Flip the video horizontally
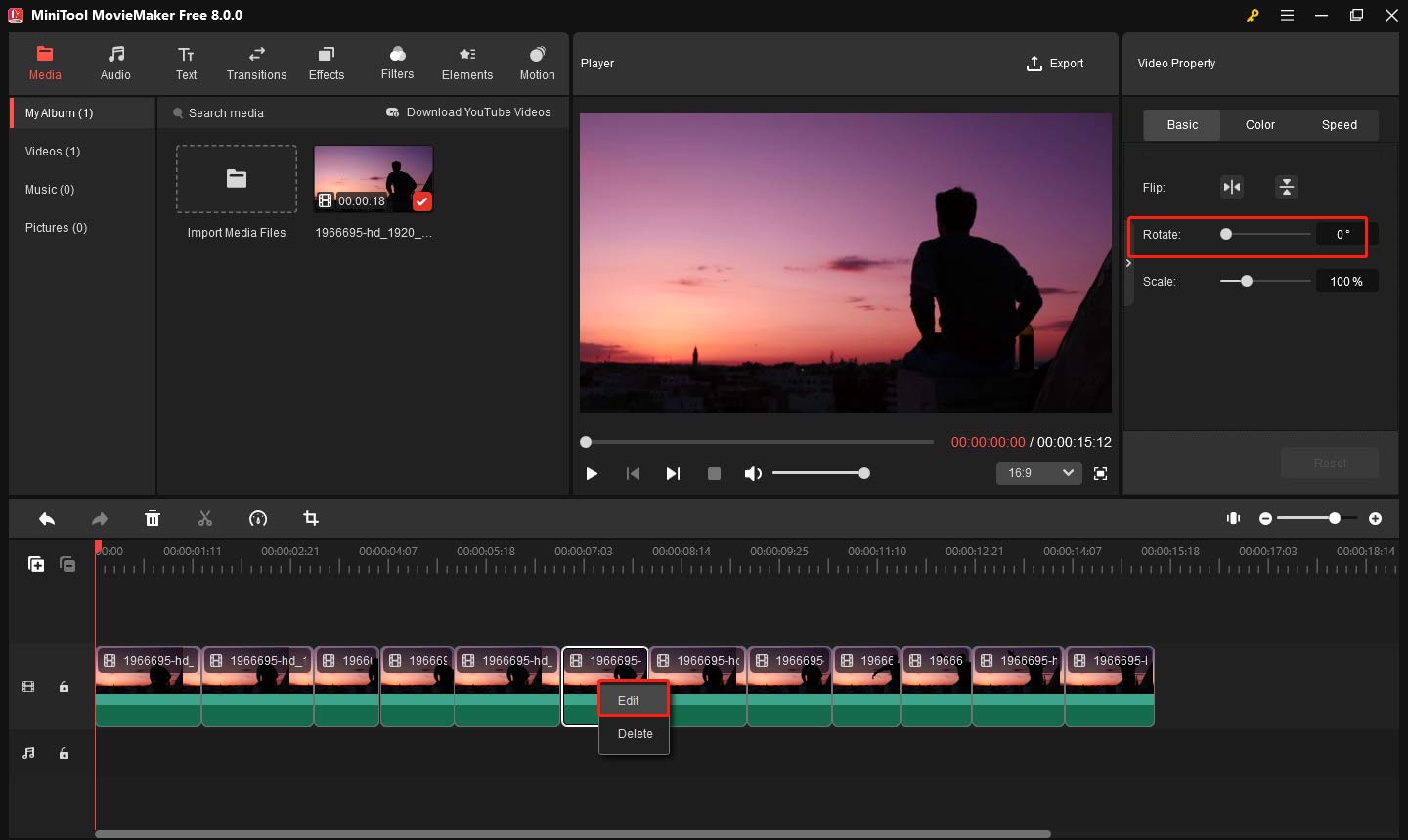Viewport: 1408px width, 840px height. [x=1232, y=187]
